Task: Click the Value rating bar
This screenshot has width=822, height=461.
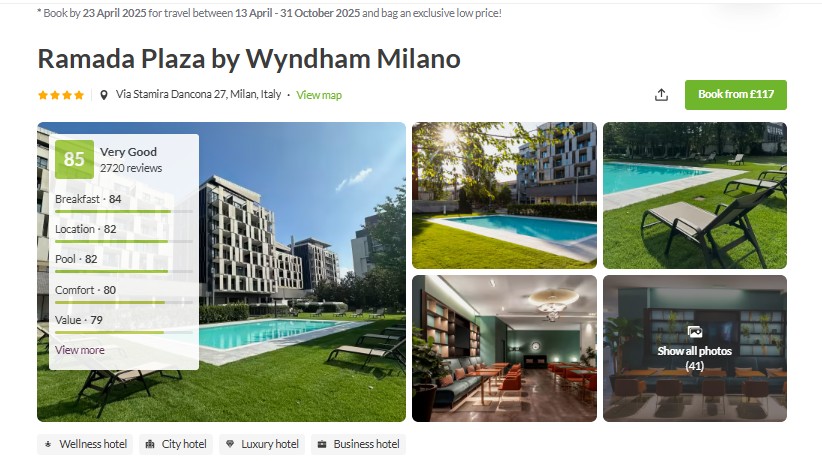Action: pos(124,332)
